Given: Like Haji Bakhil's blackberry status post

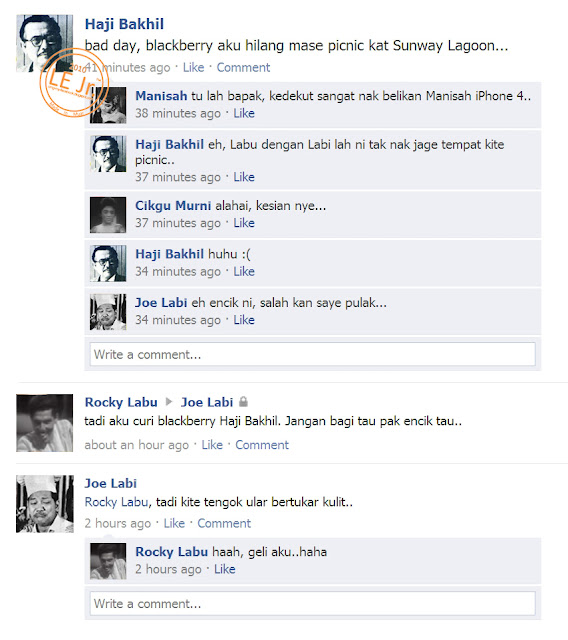Looking at the screenshot, I should (193, 67).
